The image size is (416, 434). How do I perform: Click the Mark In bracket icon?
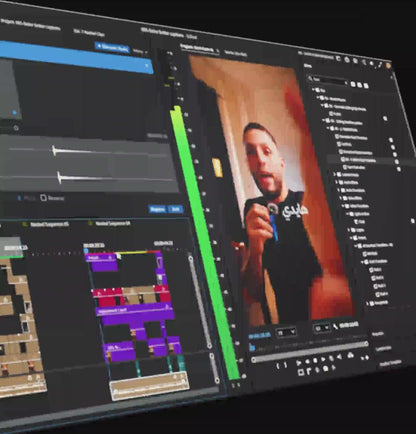[278, 365]
